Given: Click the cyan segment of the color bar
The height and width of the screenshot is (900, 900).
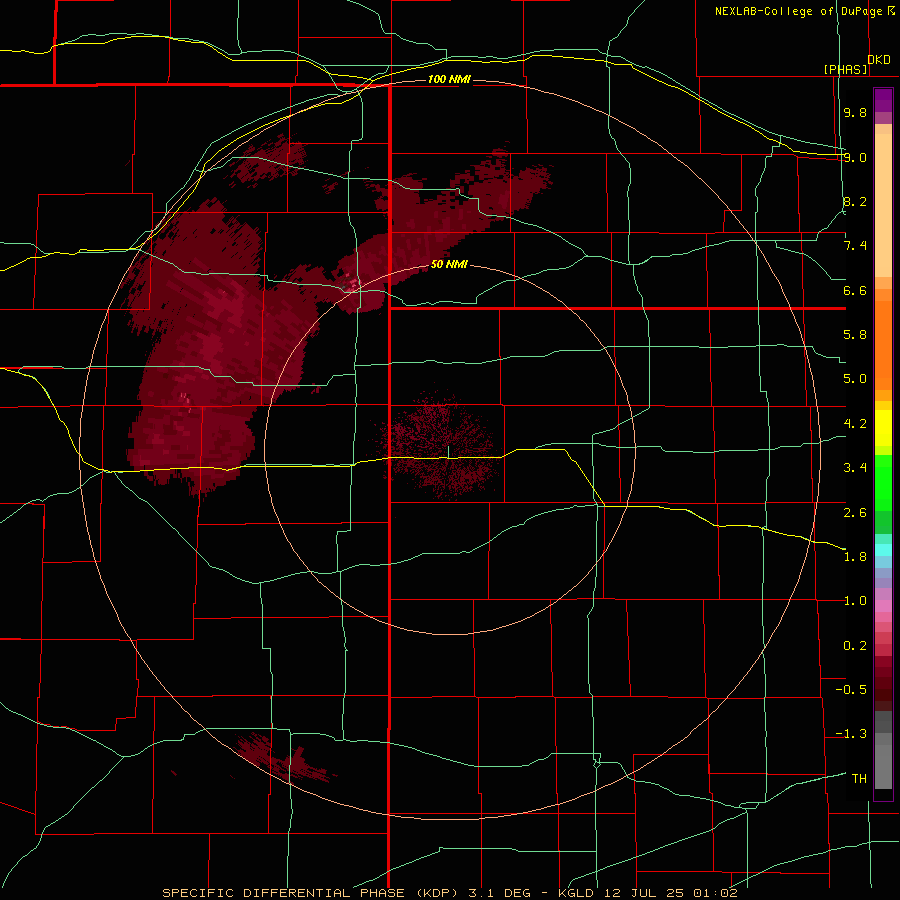Looking at the screenshot, I should click(883, 550).
